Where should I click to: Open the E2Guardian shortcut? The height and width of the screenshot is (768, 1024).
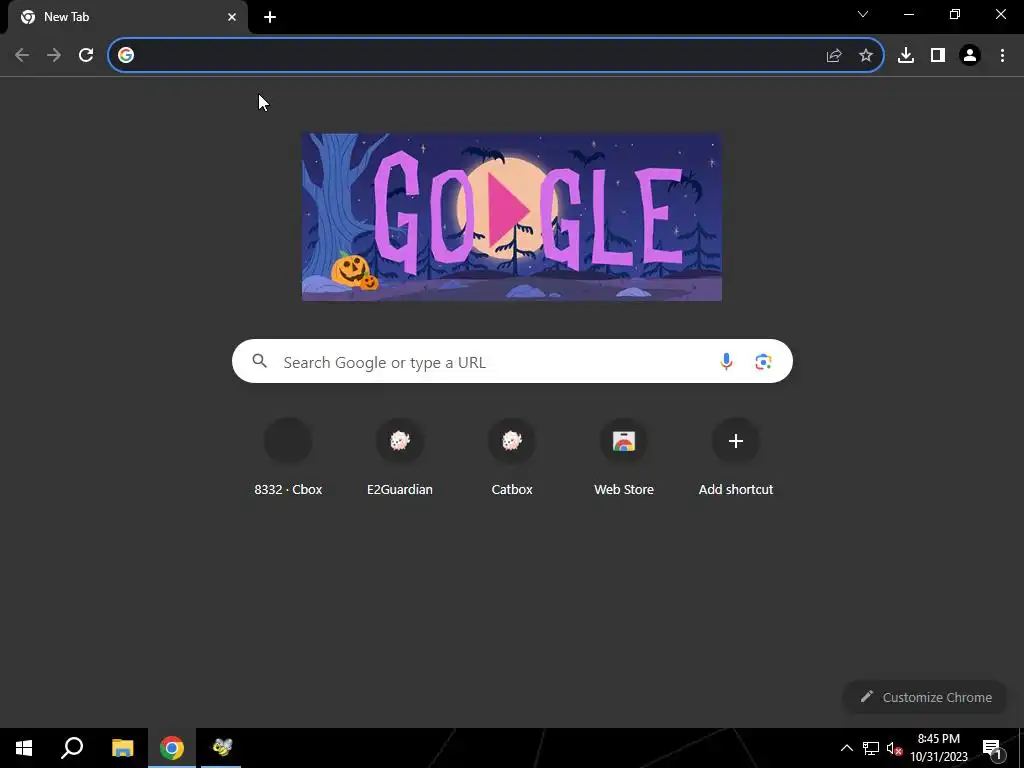[x=400, y=458]
